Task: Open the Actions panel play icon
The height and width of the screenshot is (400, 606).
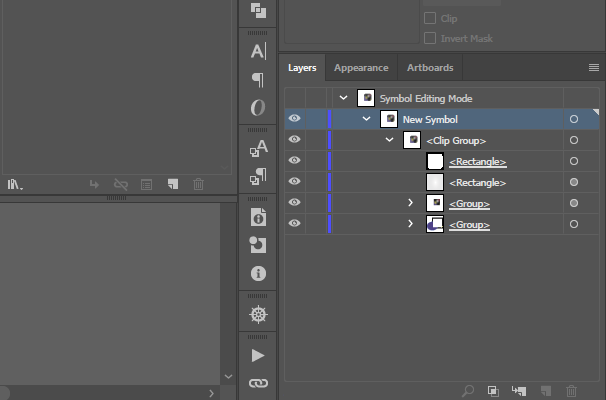Action: click(258, 355)
